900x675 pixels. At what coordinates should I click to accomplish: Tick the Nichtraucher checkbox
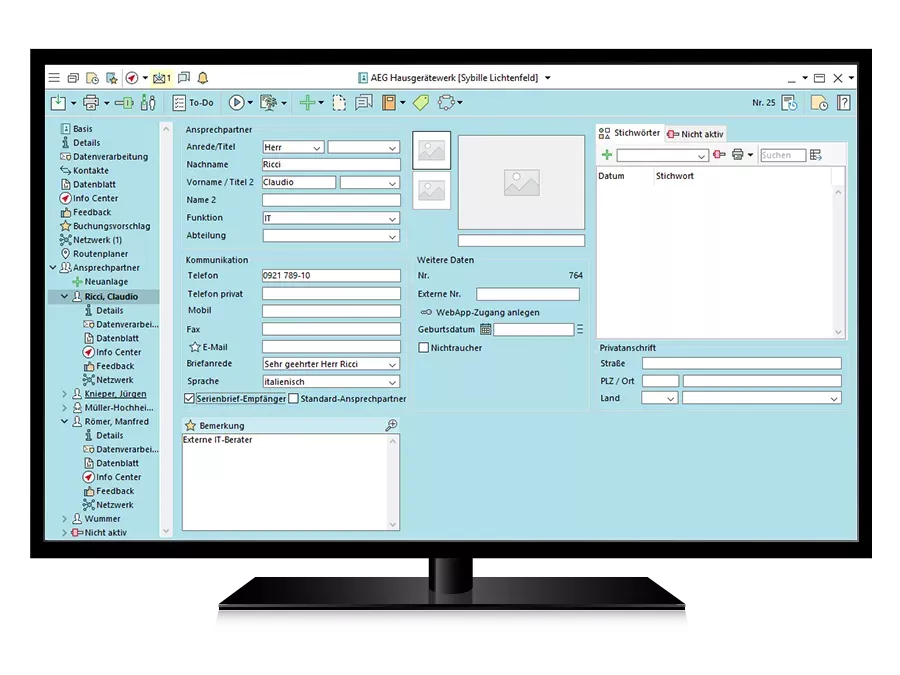tap(424, 348)
